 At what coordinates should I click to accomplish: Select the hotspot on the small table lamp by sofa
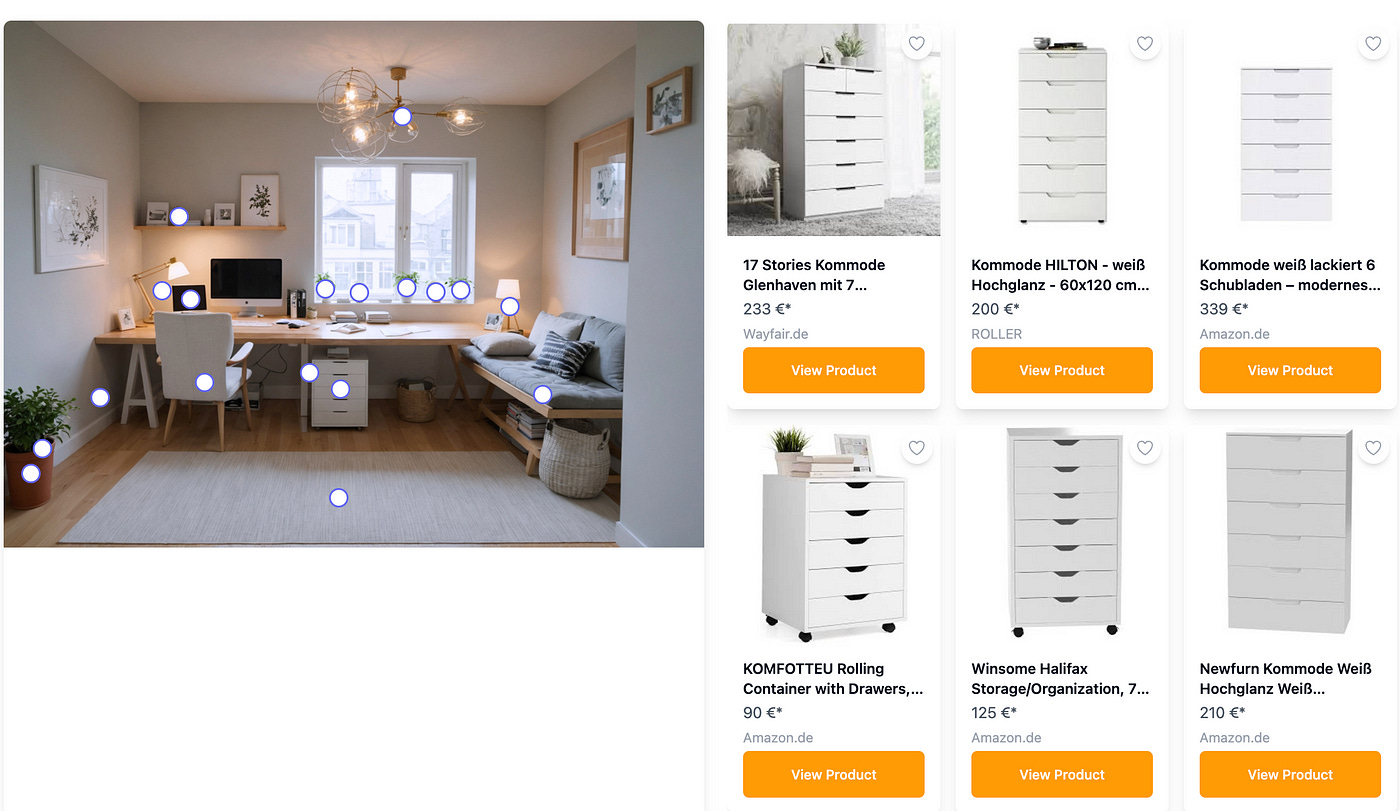point(509,306)
